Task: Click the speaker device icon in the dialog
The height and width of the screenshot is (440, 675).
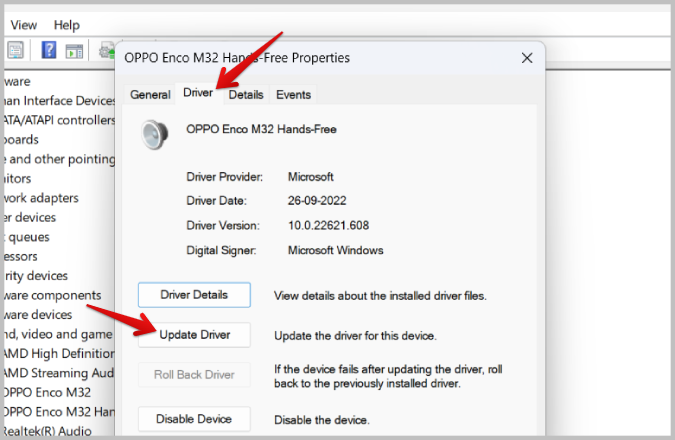Action: (155, 134)
